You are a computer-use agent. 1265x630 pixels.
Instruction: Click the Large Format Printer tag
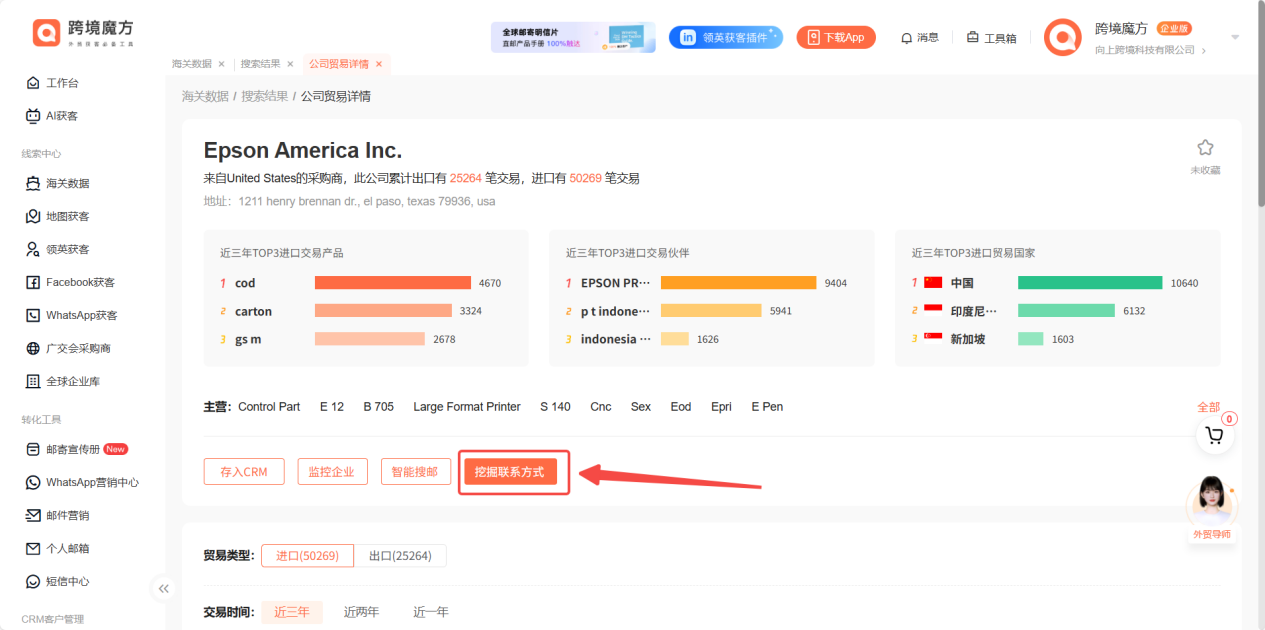click(x=467, y=407)
